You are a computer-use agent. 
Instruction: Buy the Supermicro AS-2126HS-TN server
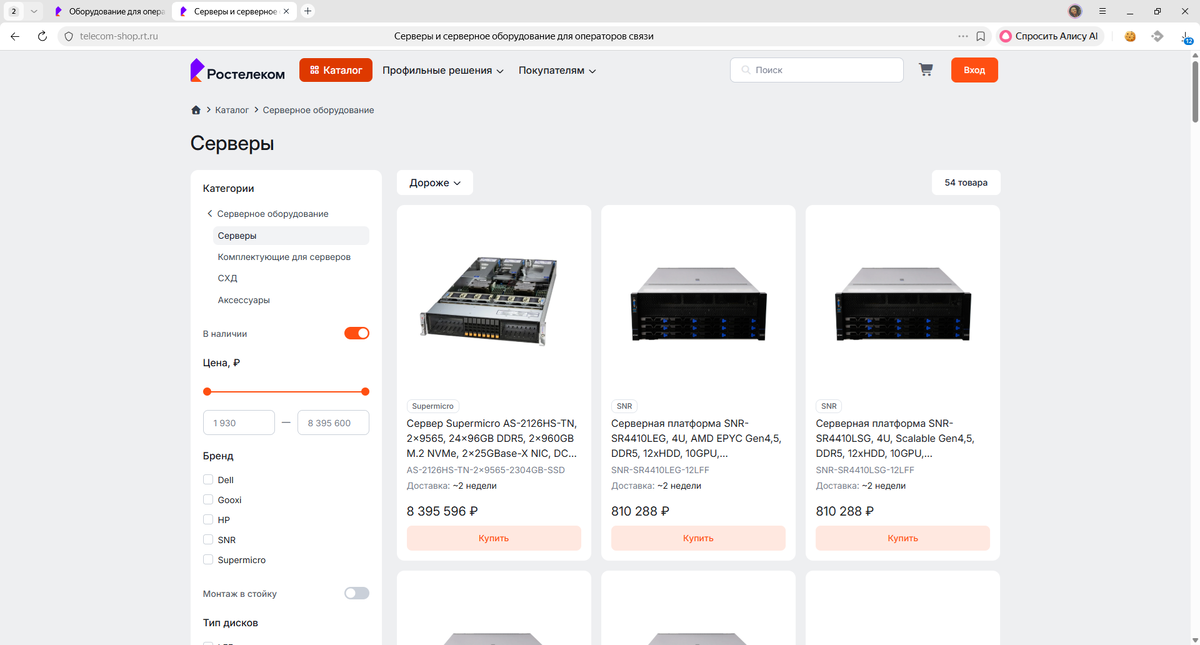click(x=494, y=538)
